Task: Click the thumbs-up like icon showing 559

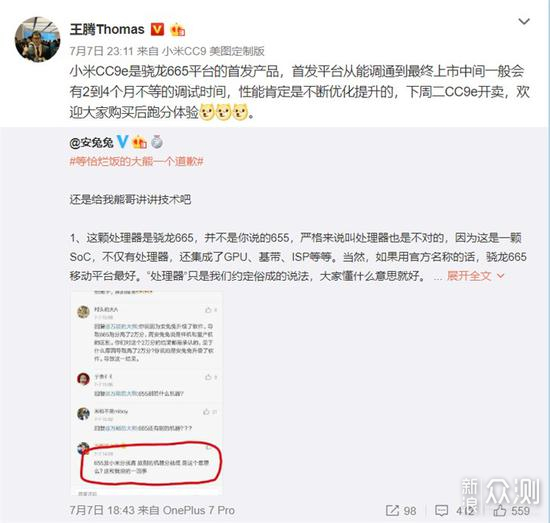Action: 499,510
